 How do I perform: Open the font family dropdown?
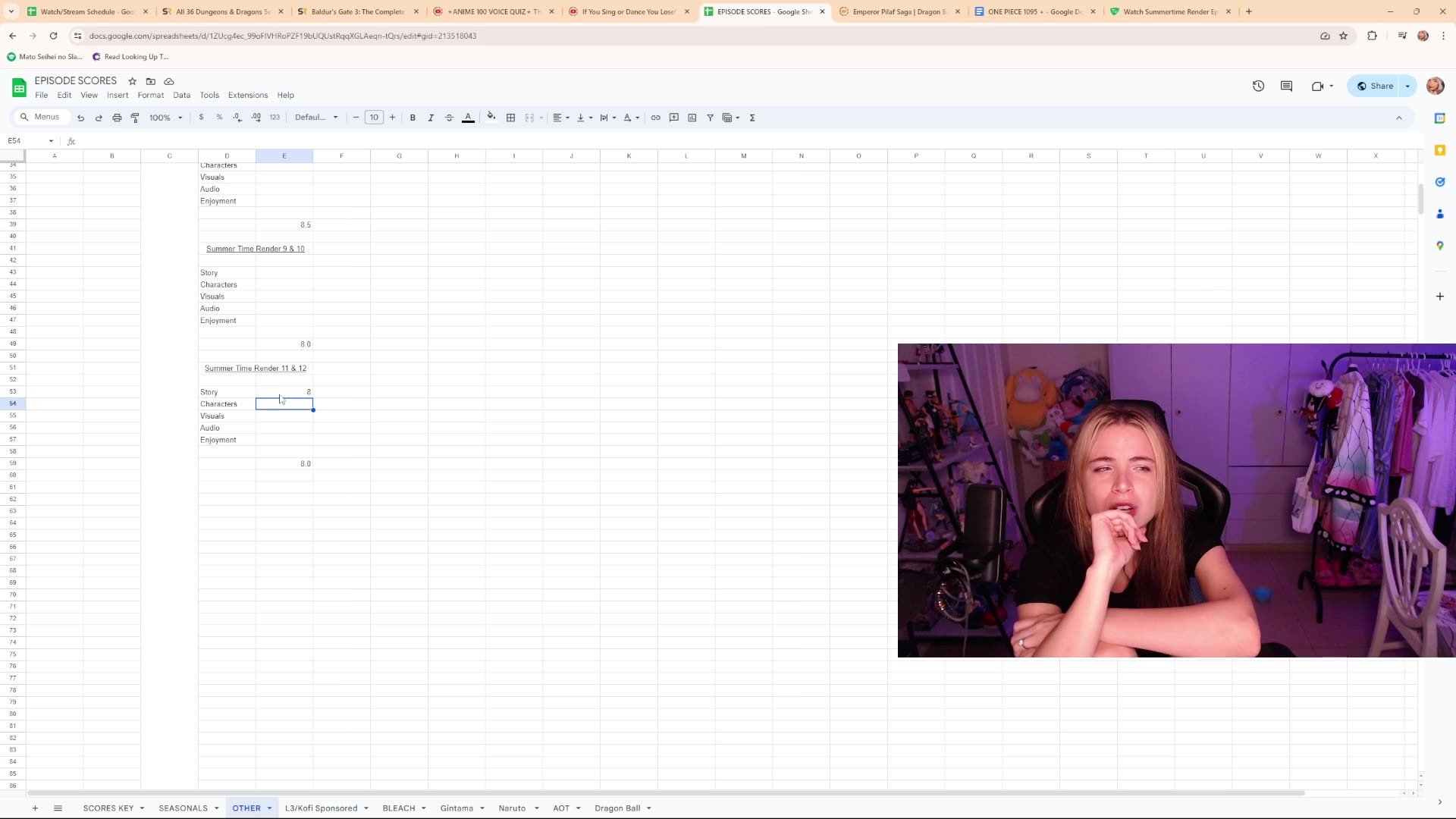316,118
